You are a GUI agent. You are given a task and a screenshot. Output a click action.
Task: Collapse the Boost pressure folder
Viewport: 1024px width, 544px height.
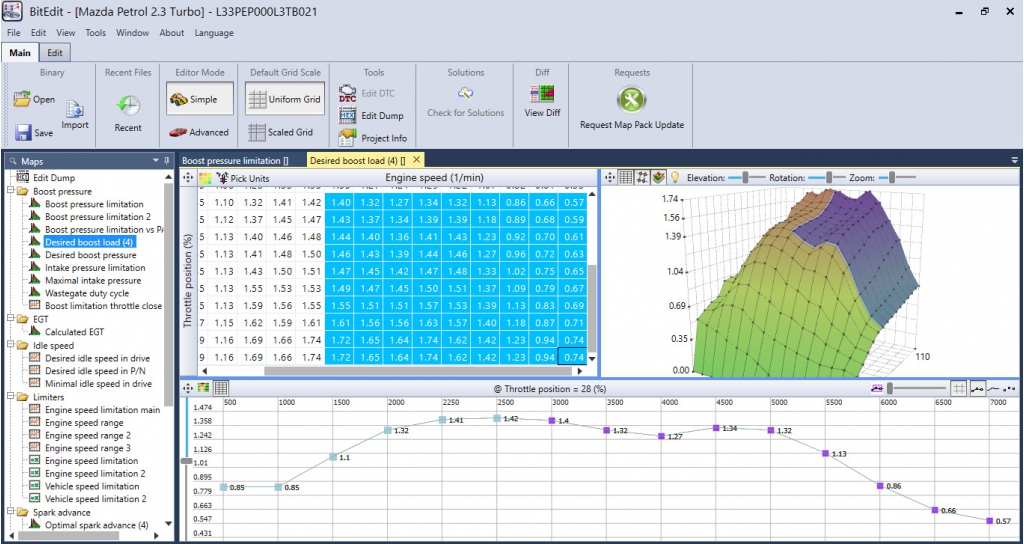(10, 191)
